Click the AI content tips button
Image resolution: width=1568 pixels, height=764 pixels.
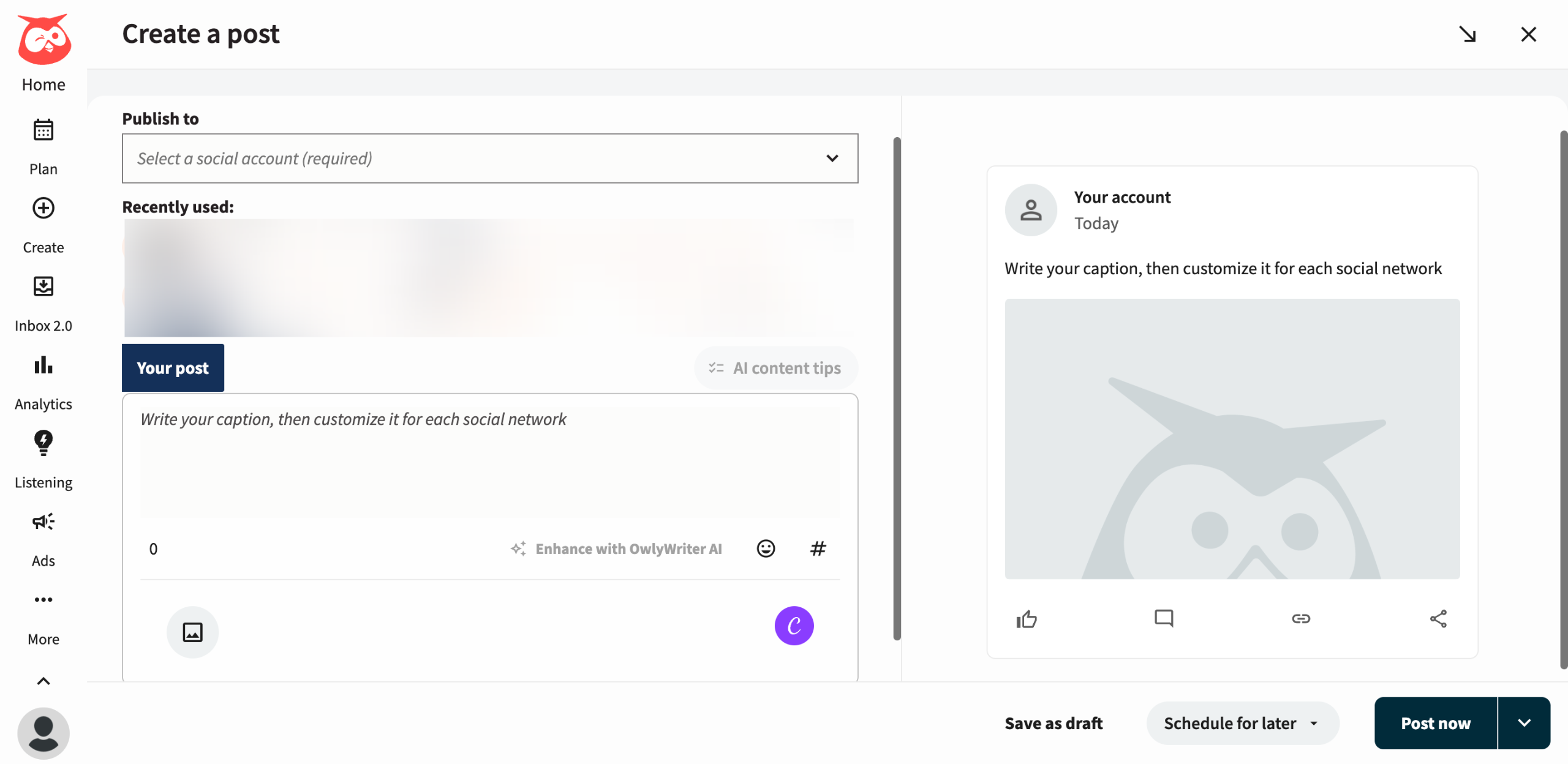(x=775, y=368)
